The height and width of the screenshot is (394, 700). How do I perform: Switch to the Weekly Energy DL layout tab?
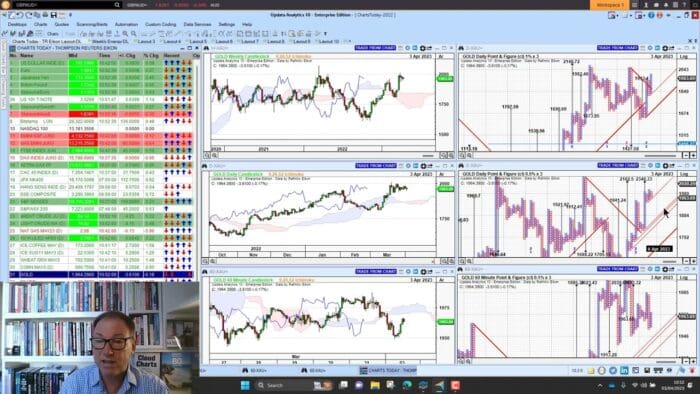click(x=110, y=41)
